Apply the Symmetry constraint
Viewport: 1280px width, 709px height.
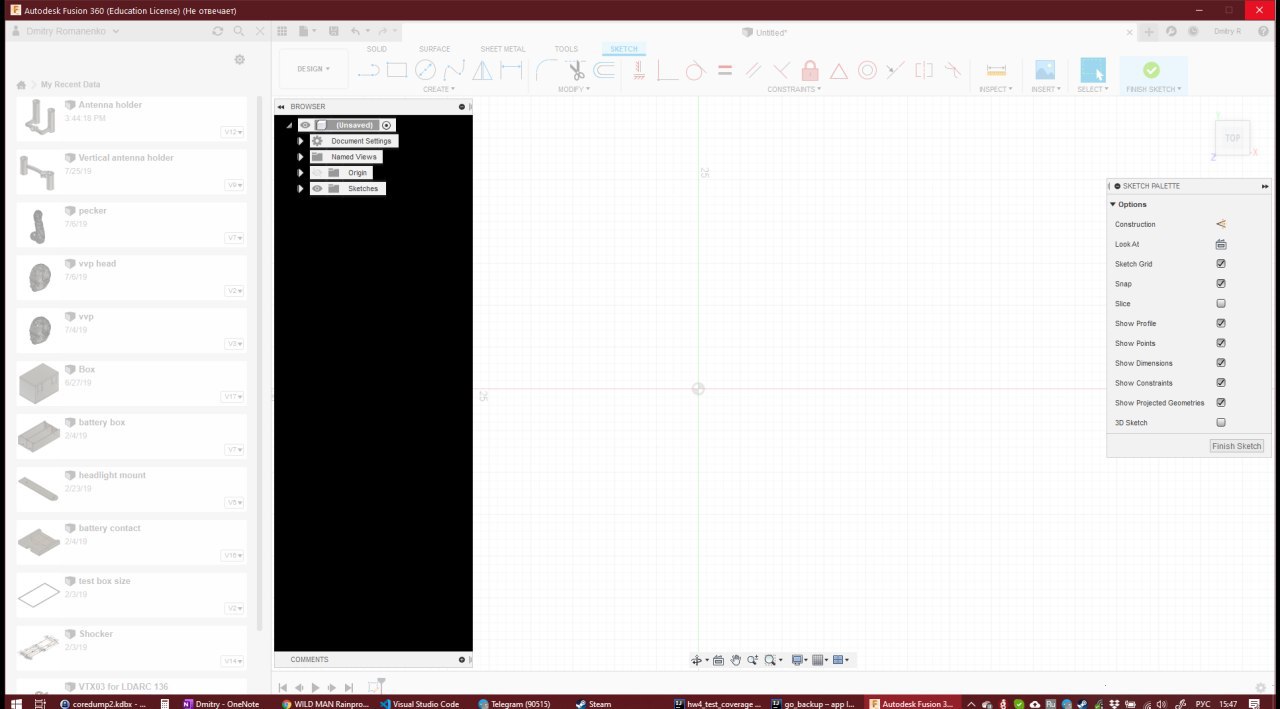point(924,70)
